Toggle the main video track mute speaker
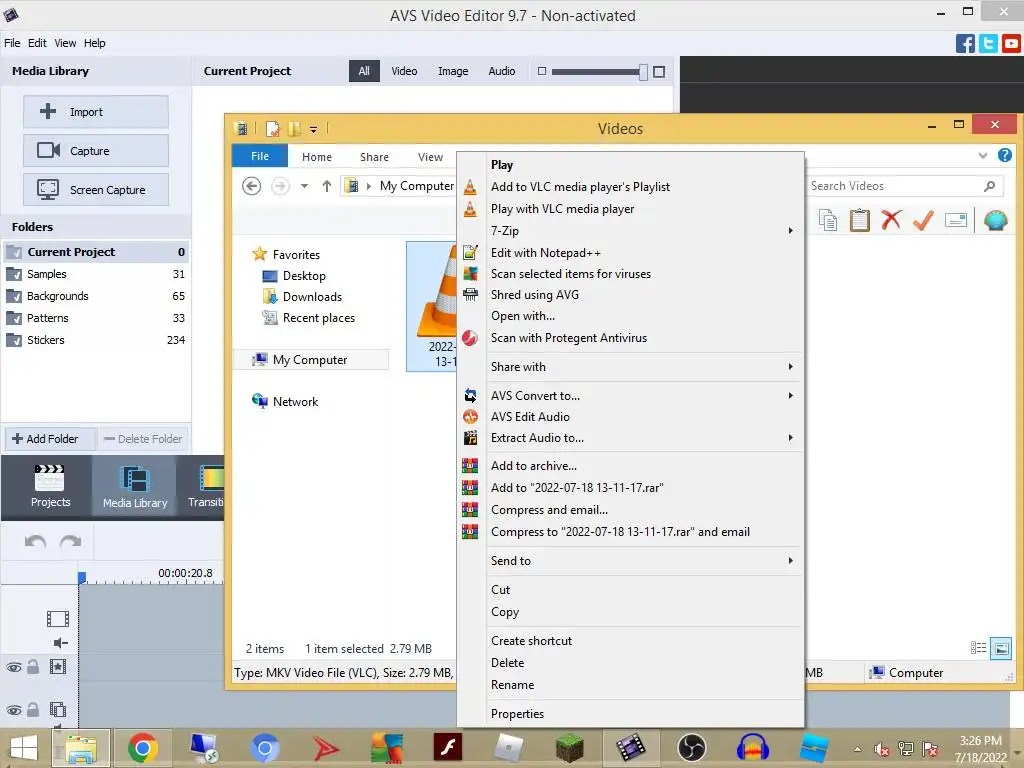This screenshot has height=768, width=1024. click(60, 643)
